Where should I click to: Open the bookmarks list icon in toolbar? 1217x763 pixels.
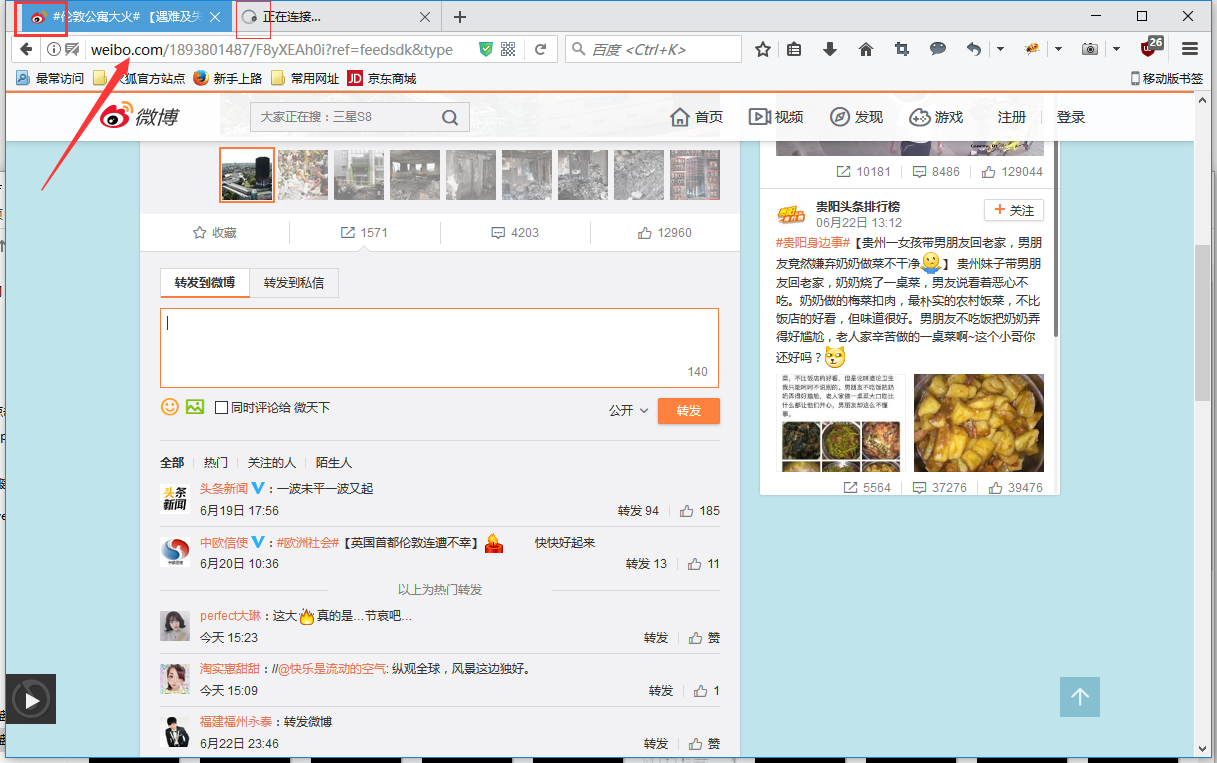coord(794,49)
